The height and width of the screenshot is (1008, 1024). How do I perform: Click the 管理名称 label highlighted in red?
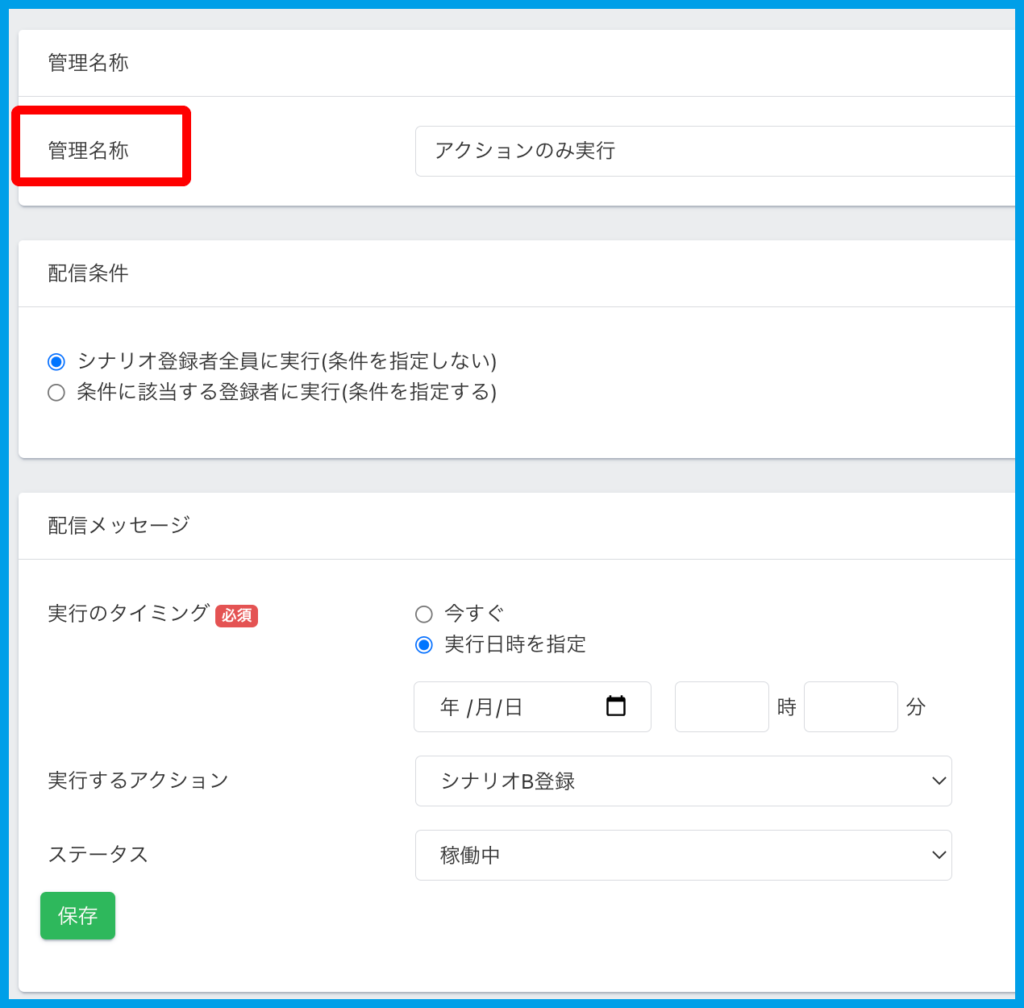[x=89, y=151]
